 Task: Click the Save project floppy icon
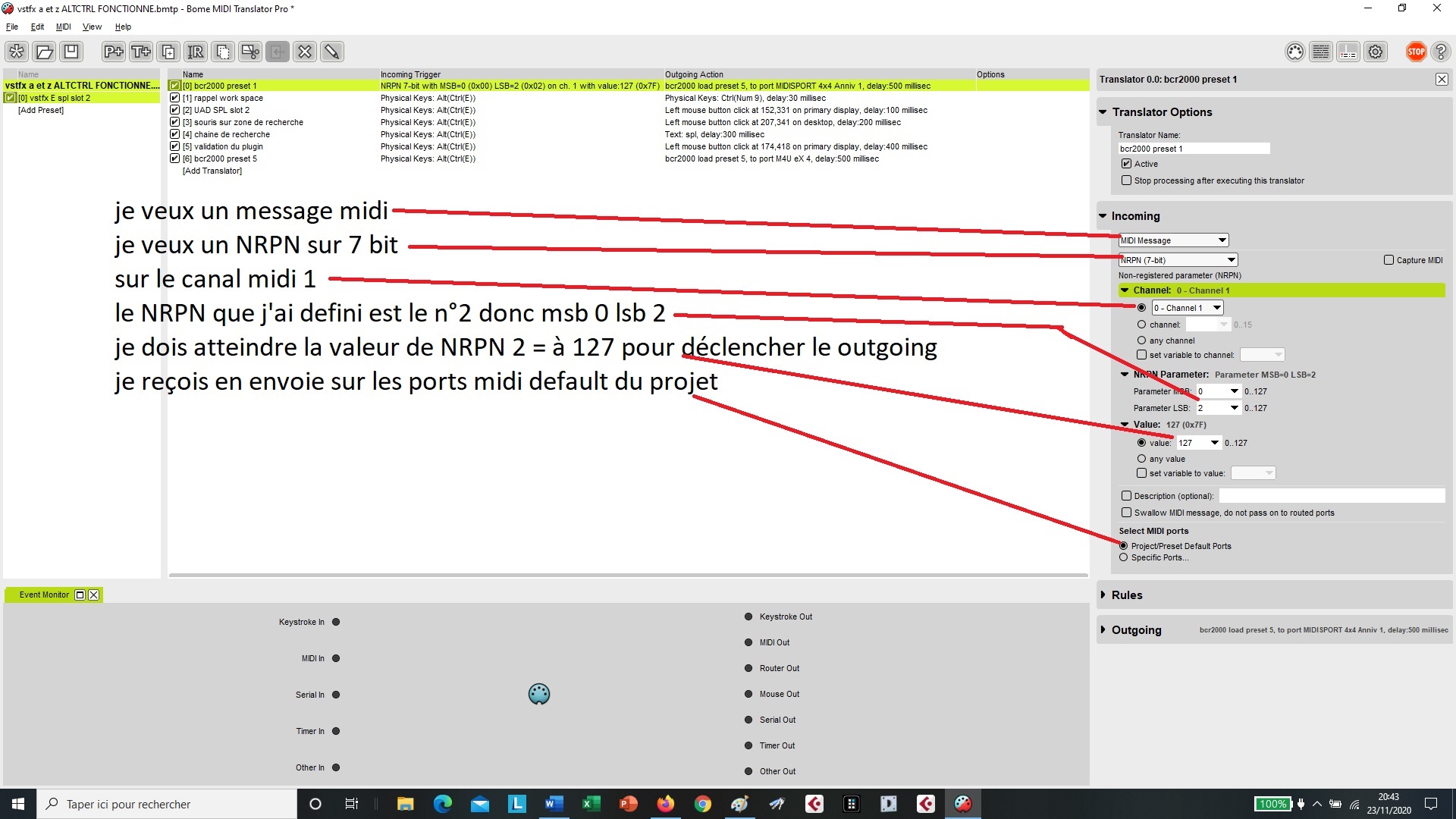coord(71,52)
